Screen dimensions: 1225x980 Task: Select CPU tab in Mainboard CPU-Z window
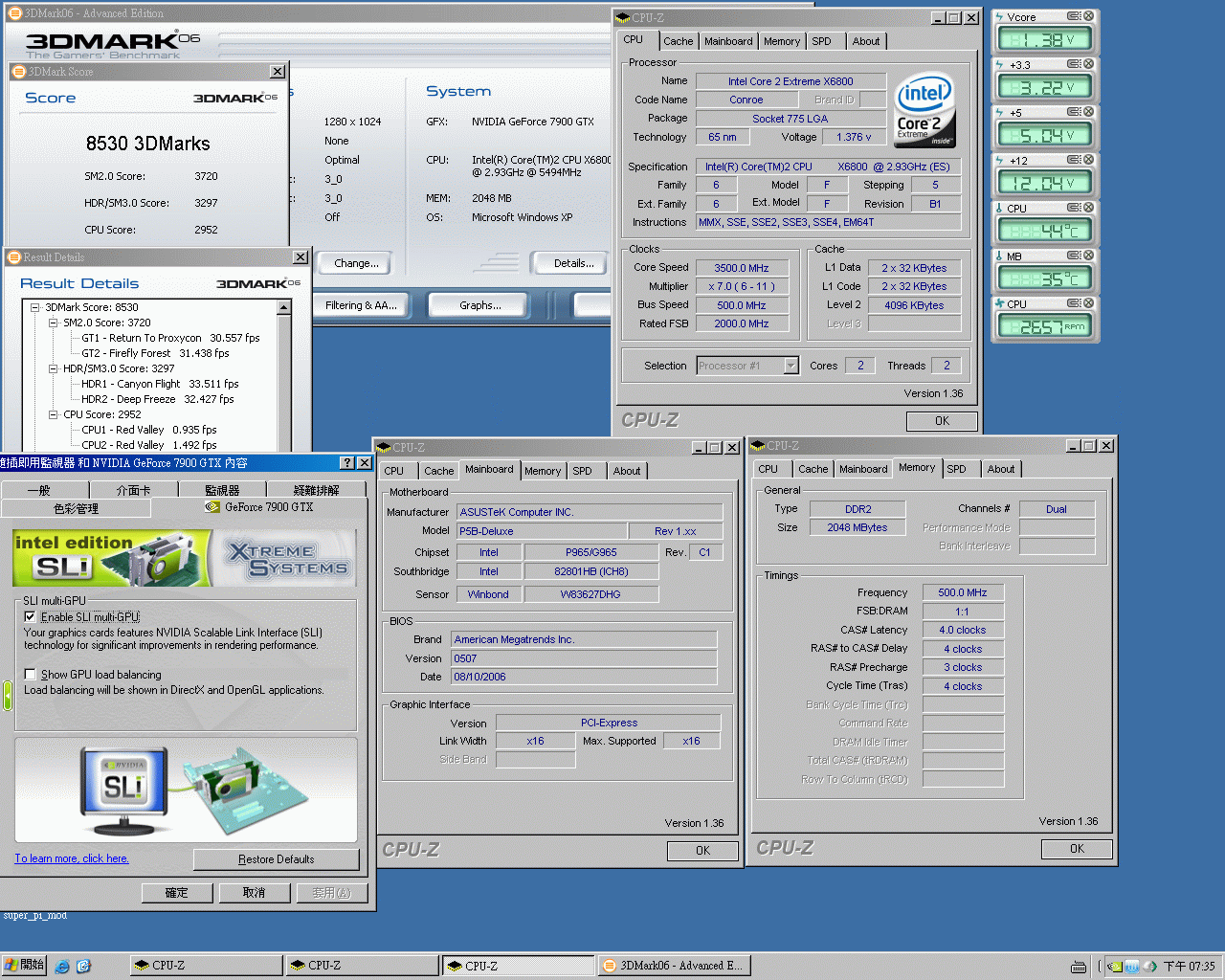pos(394,471)
